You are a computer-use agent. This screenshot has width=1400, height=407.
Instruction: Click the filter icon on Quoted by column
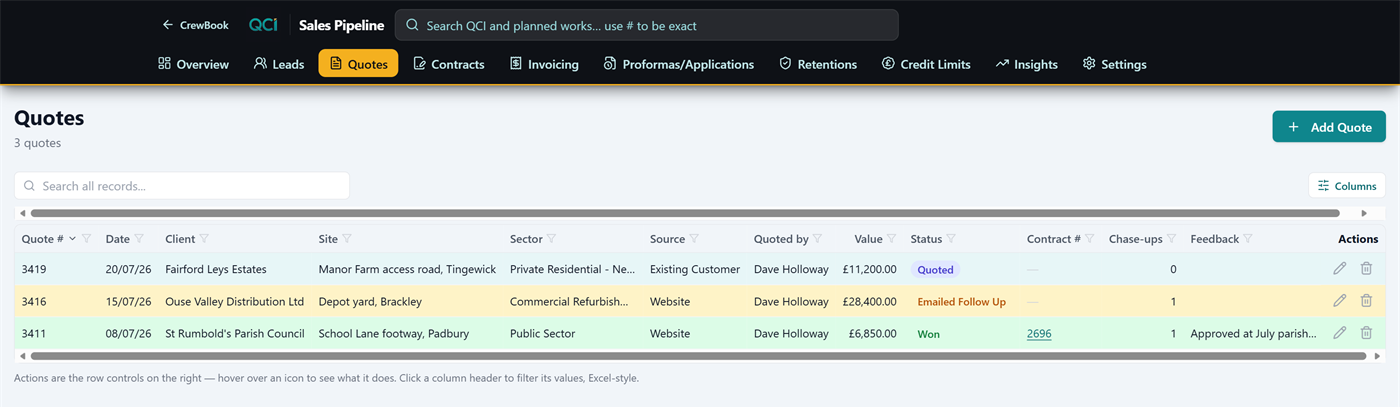pos(817,239)
